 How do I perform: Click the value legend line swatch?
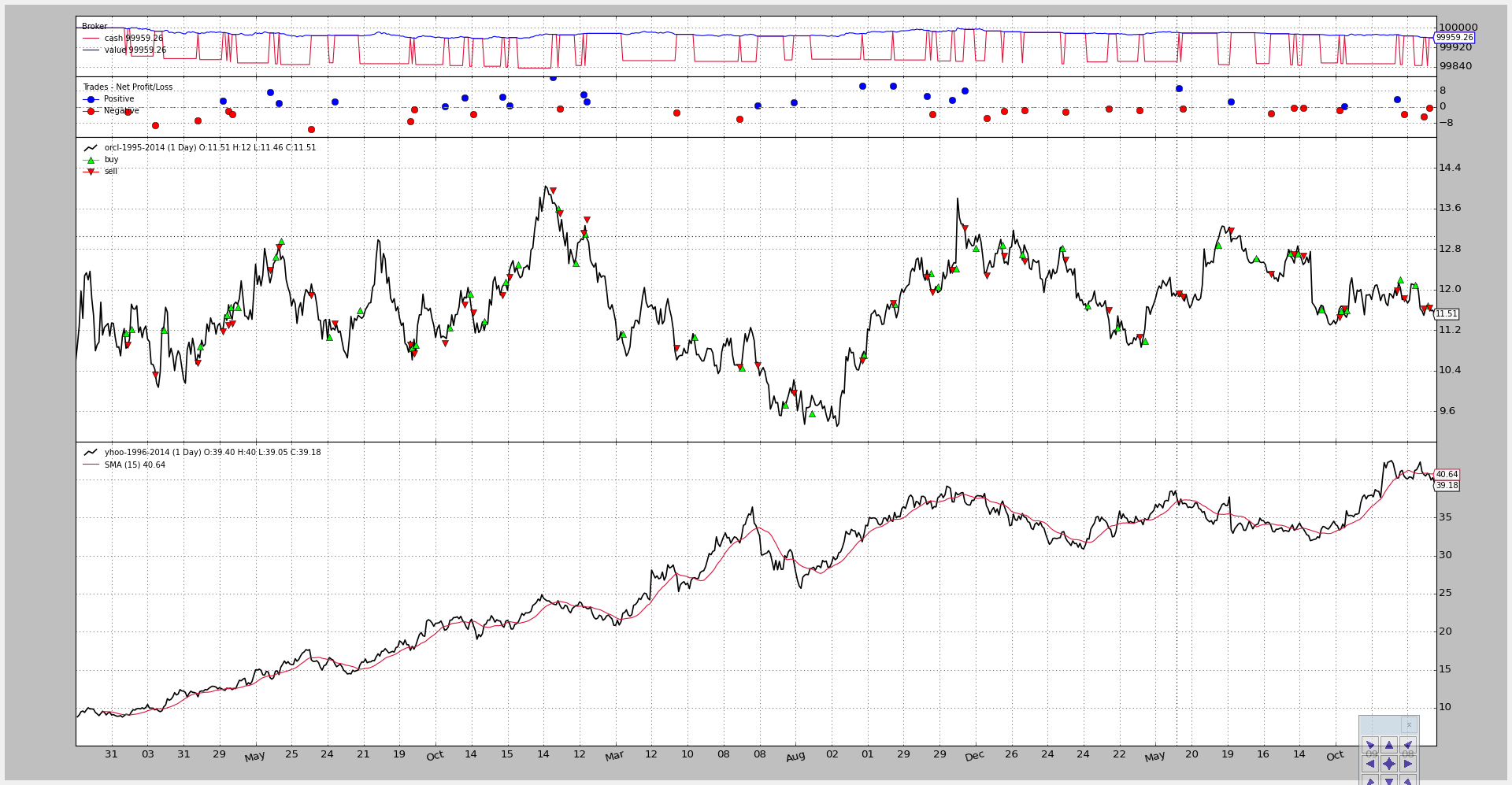pos(91,50)
